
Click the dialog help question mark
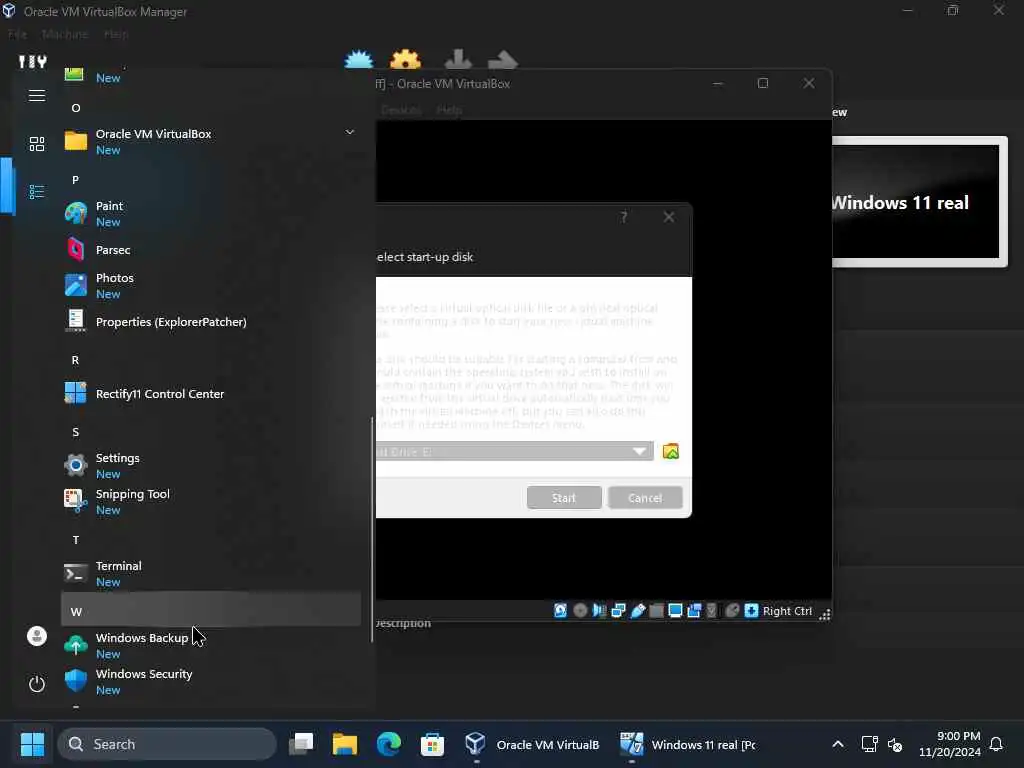coord(624,217)
